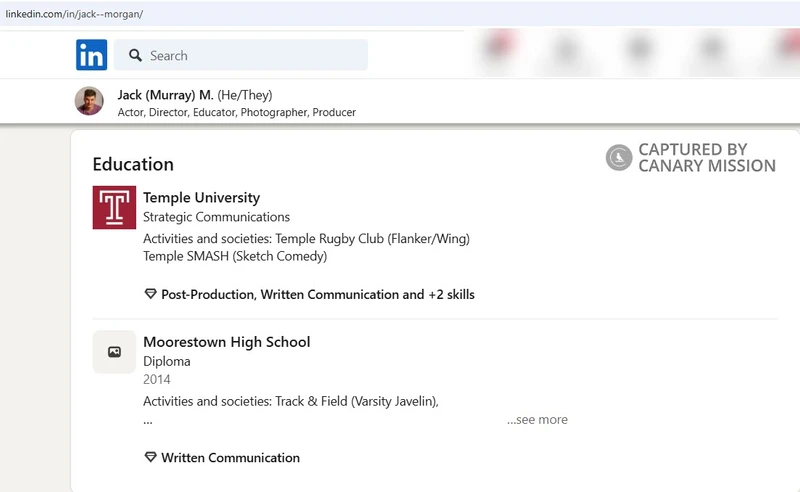Open the Written Communication skill link
Screen dimensions: 800x492
pyautogui.click(x=231, y=458)
